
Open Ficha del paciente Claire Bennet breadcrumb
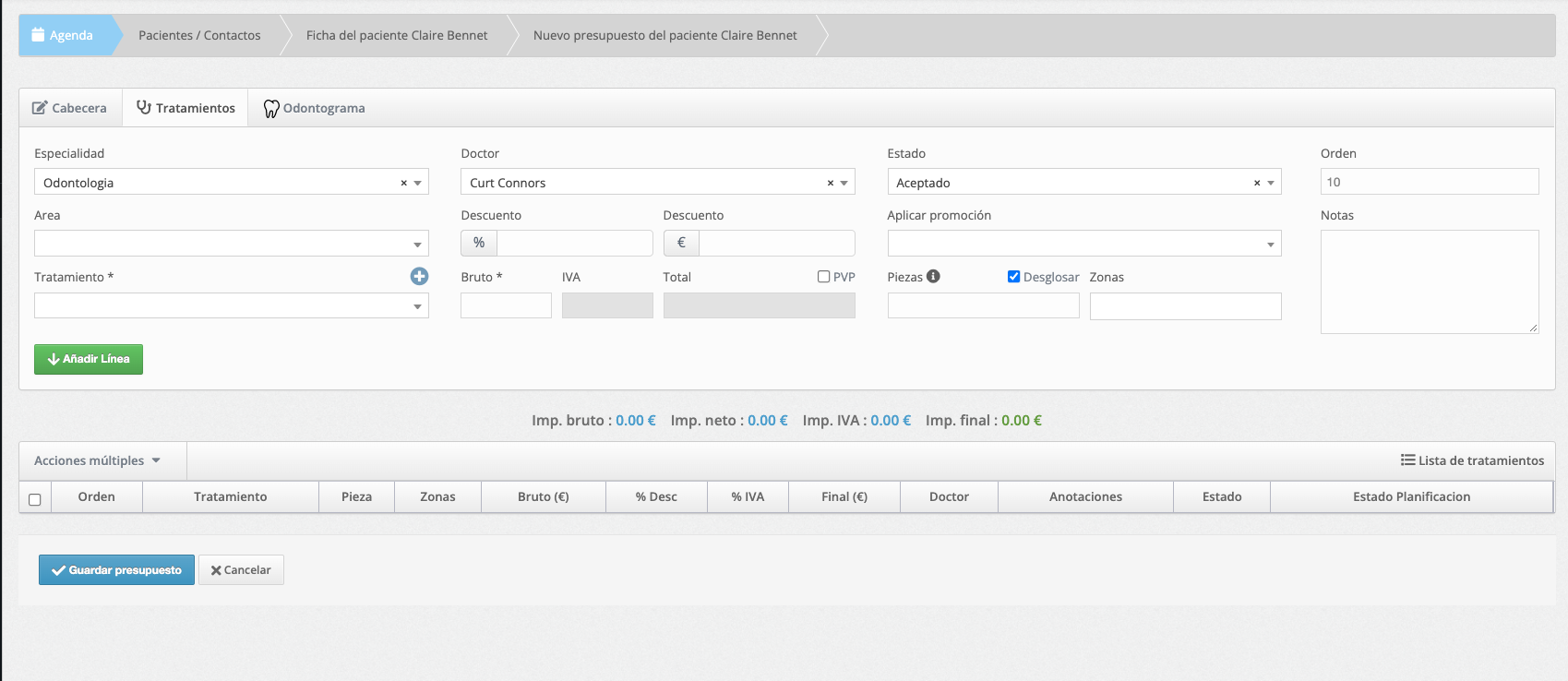[397, 35]
